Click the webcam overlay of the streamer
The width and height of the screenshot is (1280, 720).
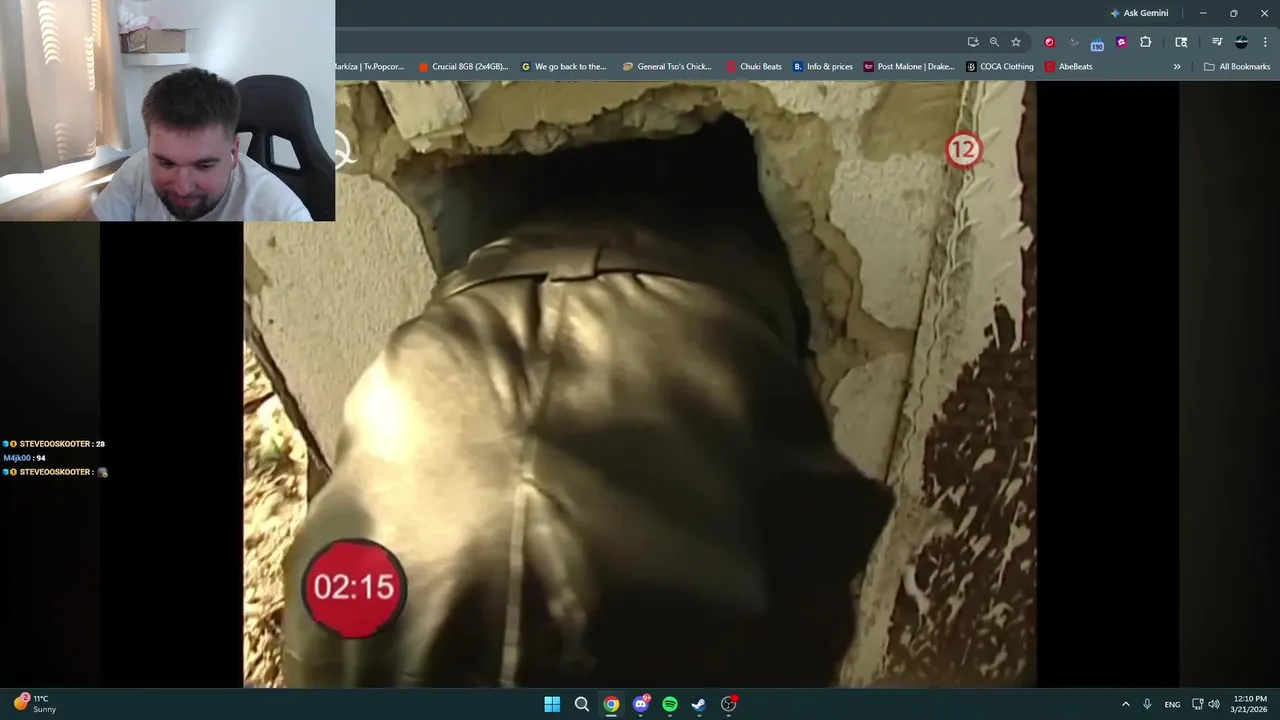pyautogui.click(x=167, y=110)
